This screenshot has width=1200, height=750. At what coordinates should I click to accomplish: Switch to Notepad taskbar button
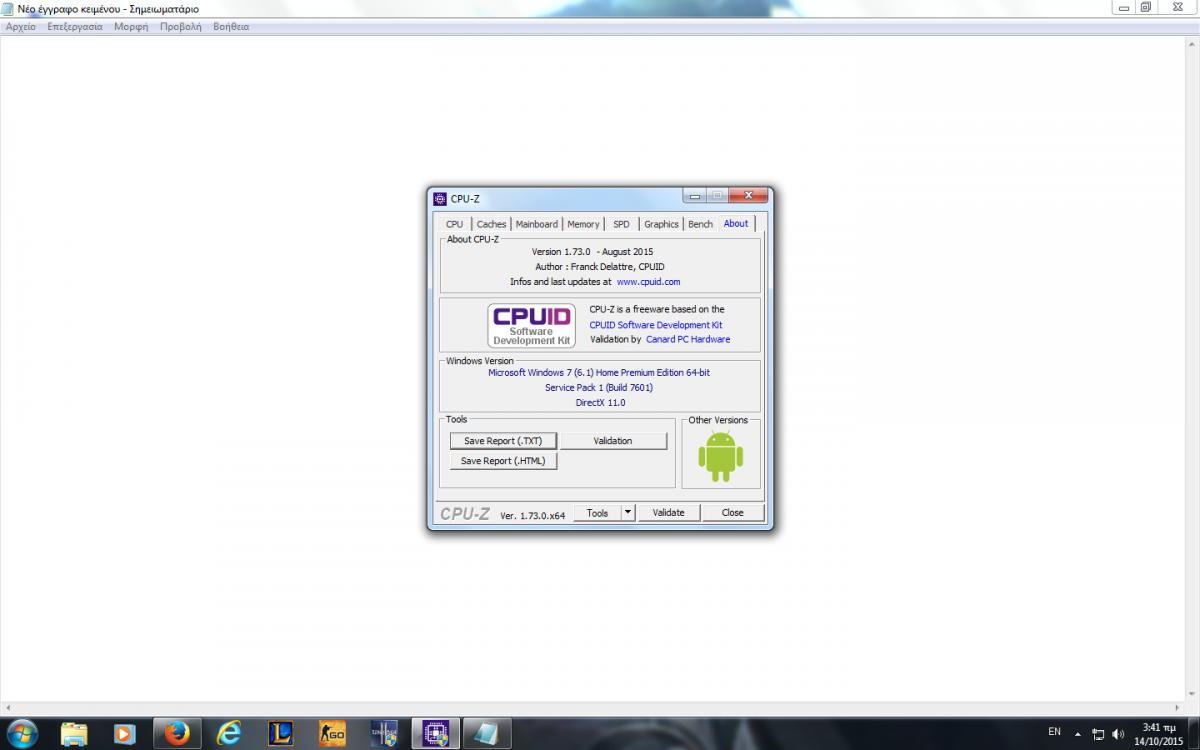(x=488, y=734)
